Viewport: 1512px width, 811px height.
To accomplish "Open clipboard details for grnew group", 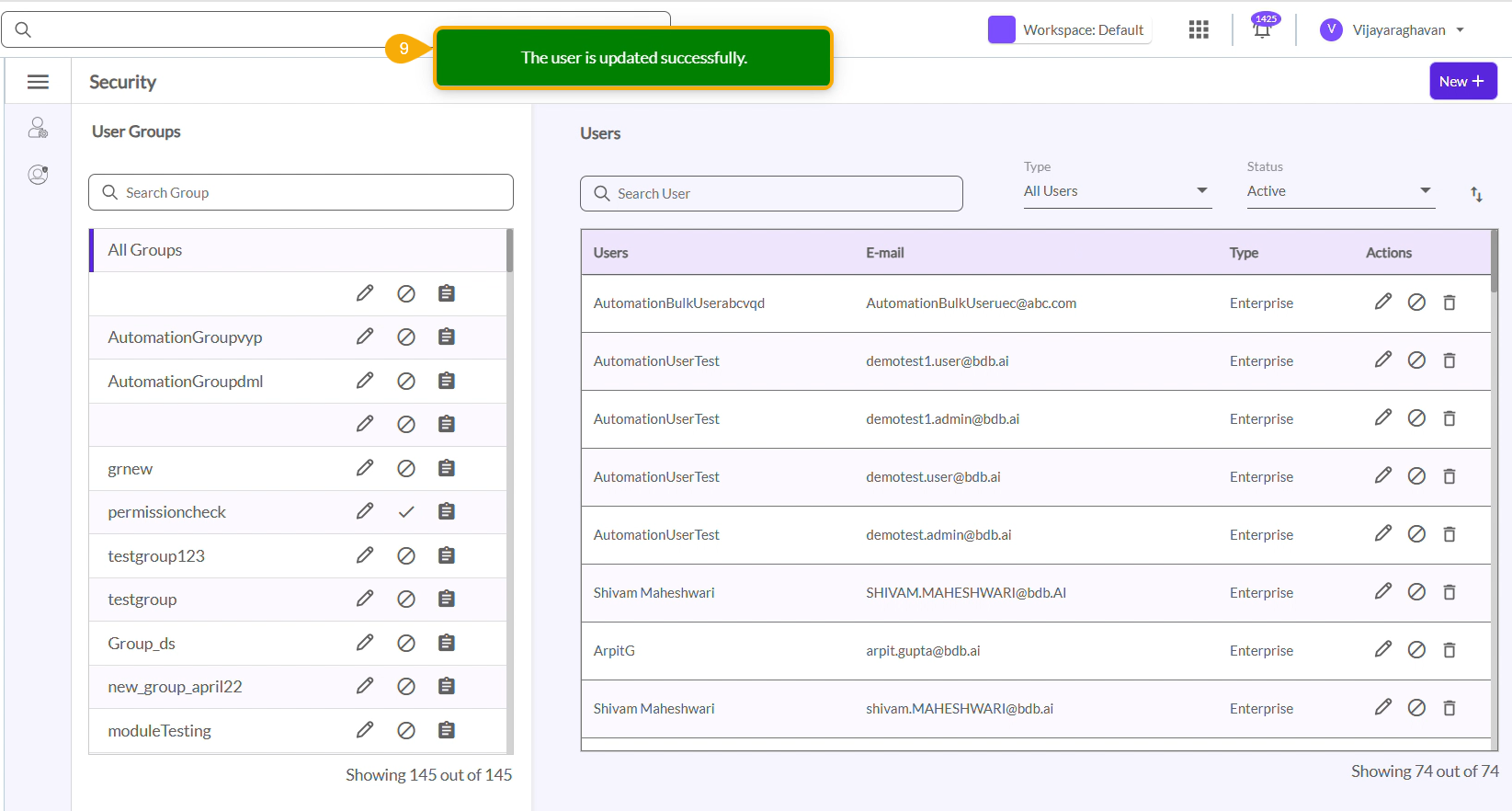I will [x=447, y=468].
